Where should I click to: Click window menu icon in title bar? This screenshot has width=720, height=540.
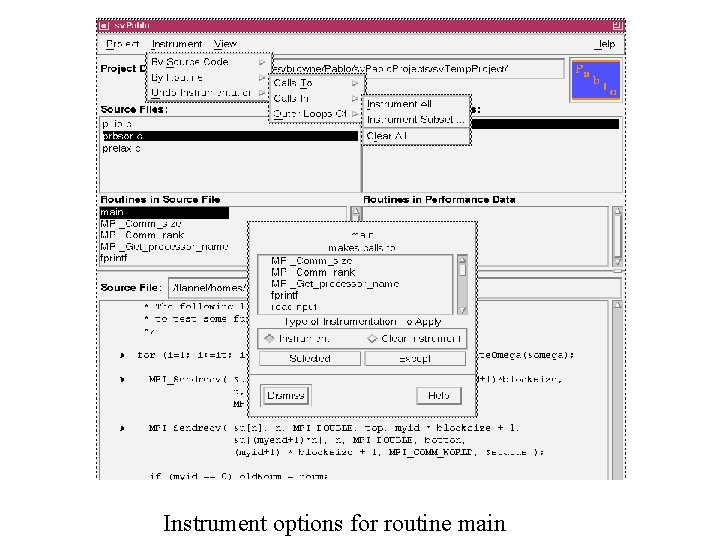[x=104, y=26]
